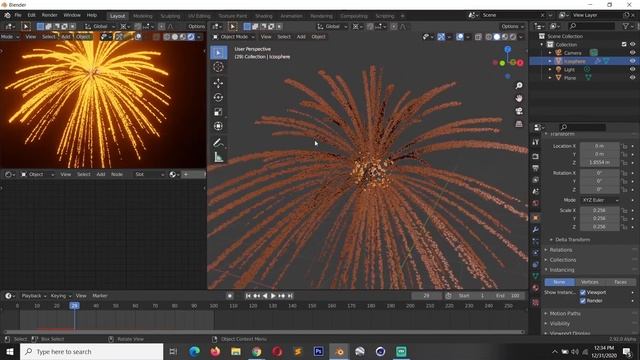Image resolution: width=640 pixels, height=360 pixels.
Task: Expand the Camera item in the outliner
Action: pos(550,53)
